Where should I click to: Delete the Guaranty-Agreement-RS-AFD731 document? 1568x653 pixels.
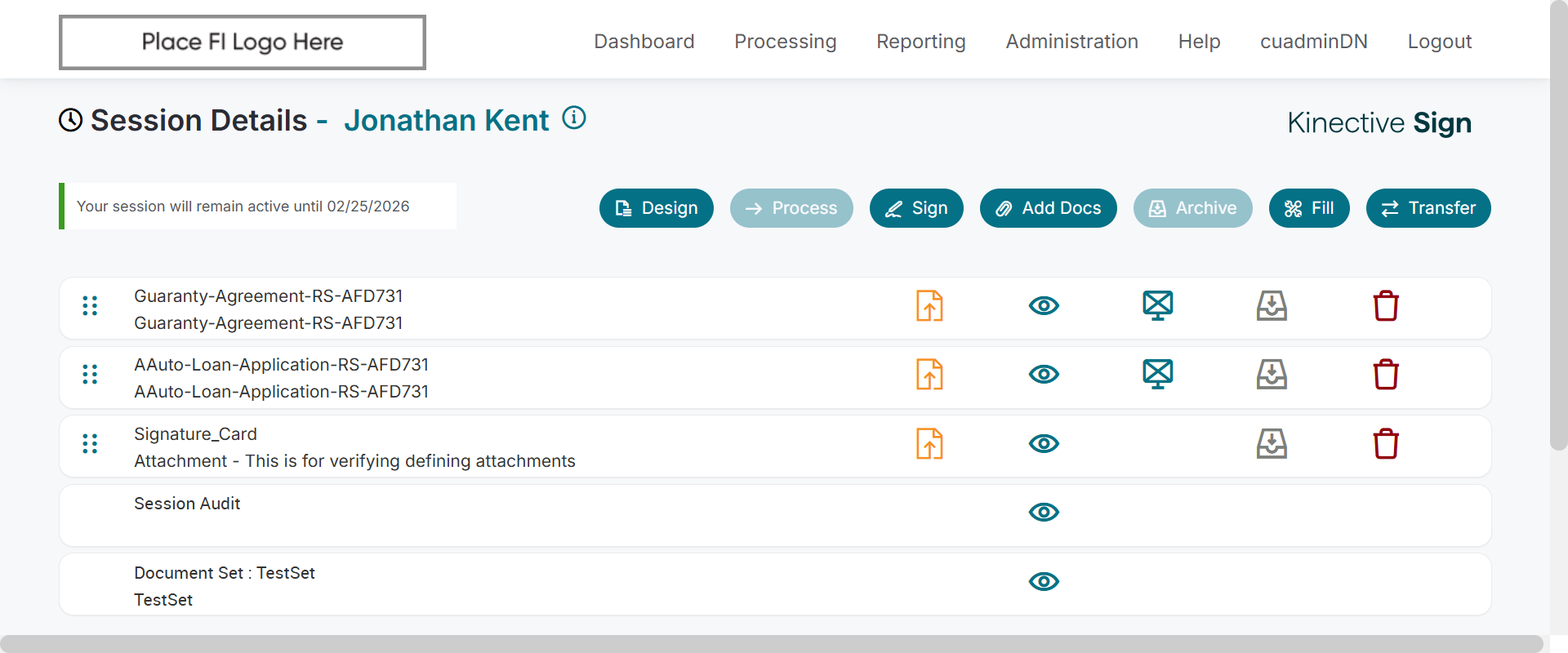(1386, 306)
